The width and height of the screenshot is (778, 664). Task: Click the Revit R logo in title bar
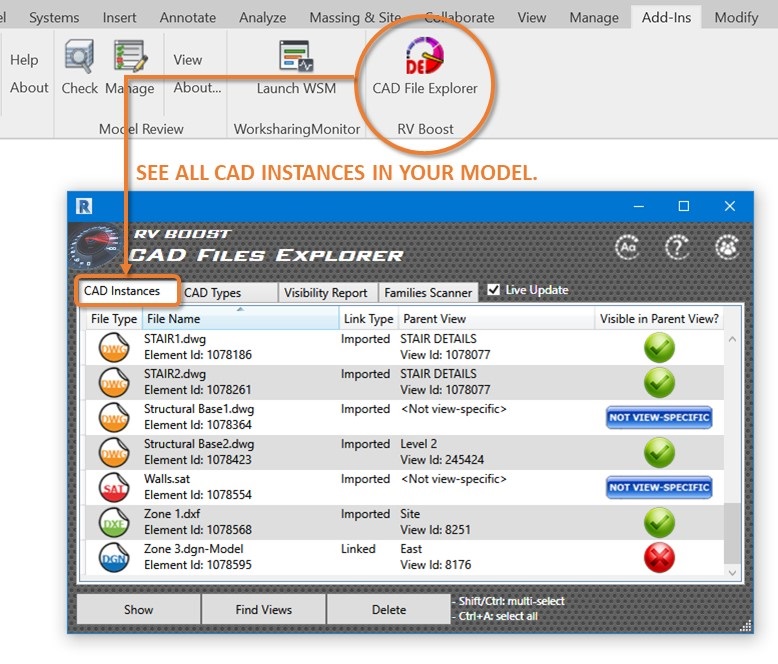coord(84,205)
